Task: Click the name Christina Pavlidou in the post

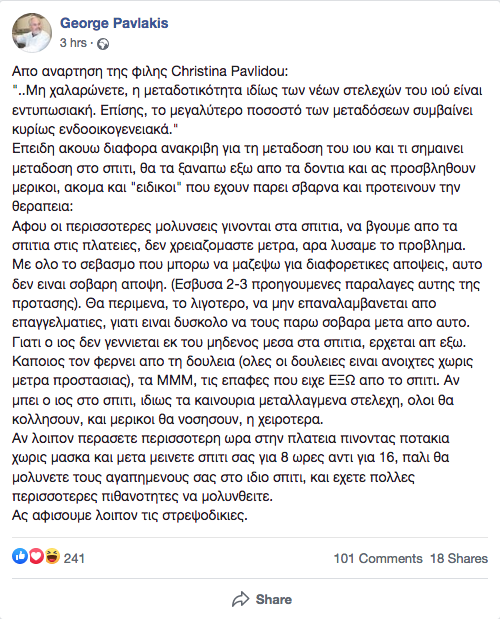Action: click(230, 71)
